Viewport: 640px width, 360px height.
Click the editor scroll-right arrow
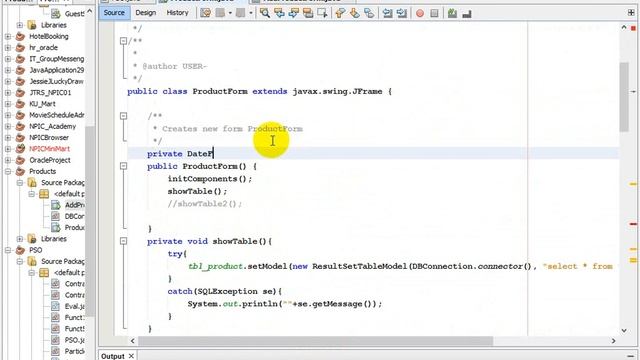(613, 340)
